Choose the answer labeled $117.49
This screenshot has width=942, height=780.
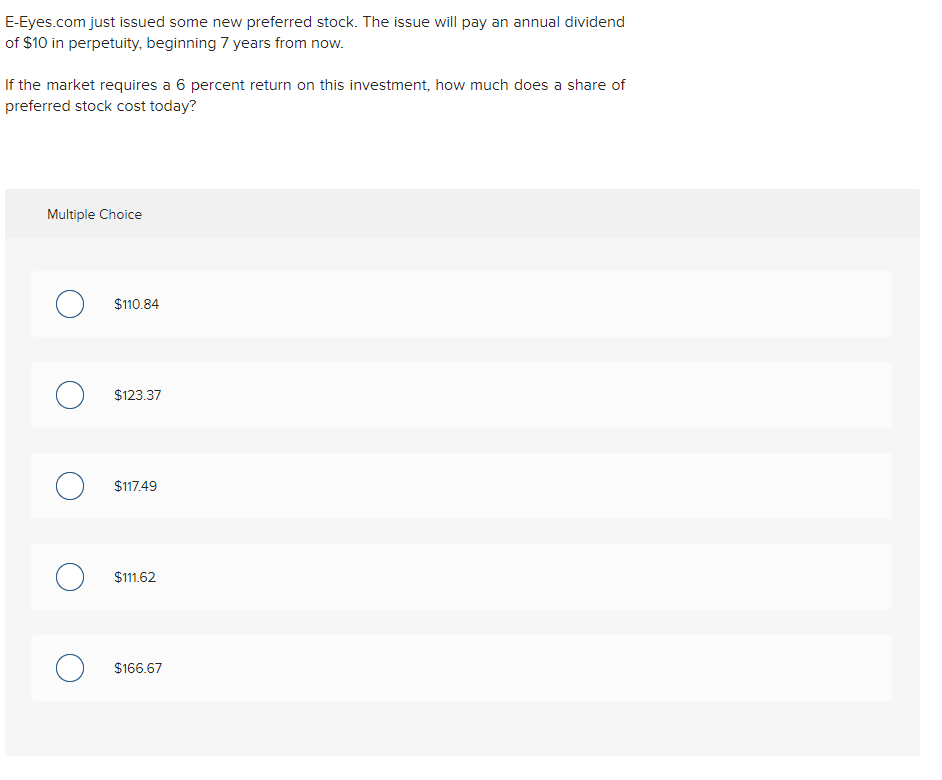[x=137, y=486]
